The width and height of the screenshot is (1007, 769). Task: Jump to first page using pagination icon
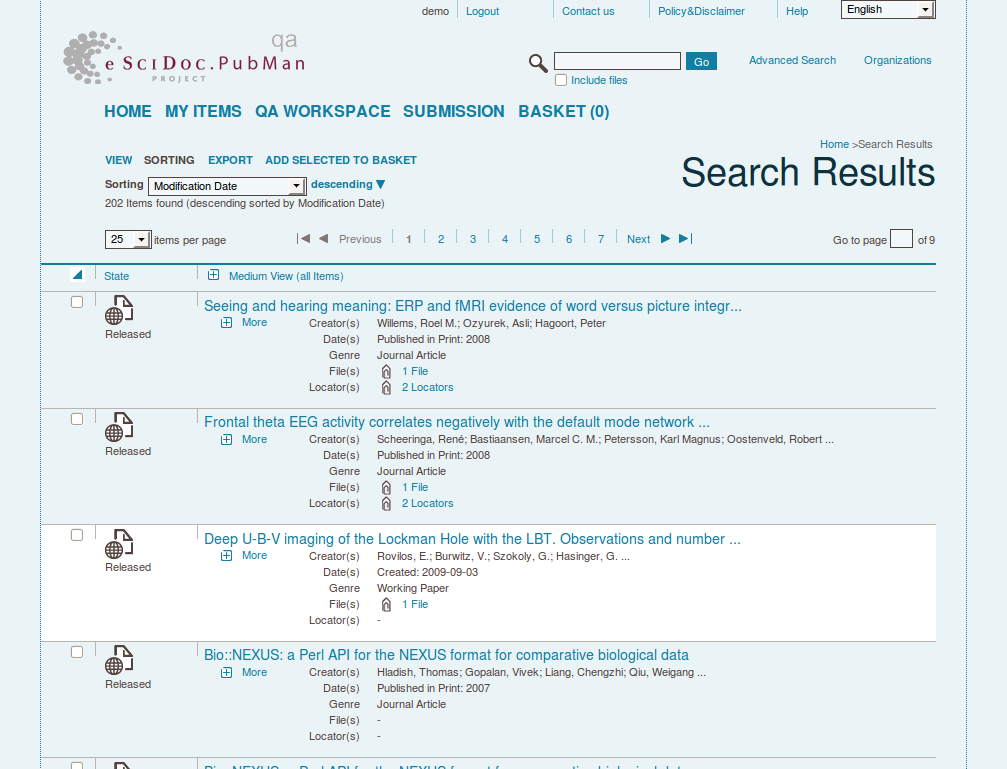[303, 239]
